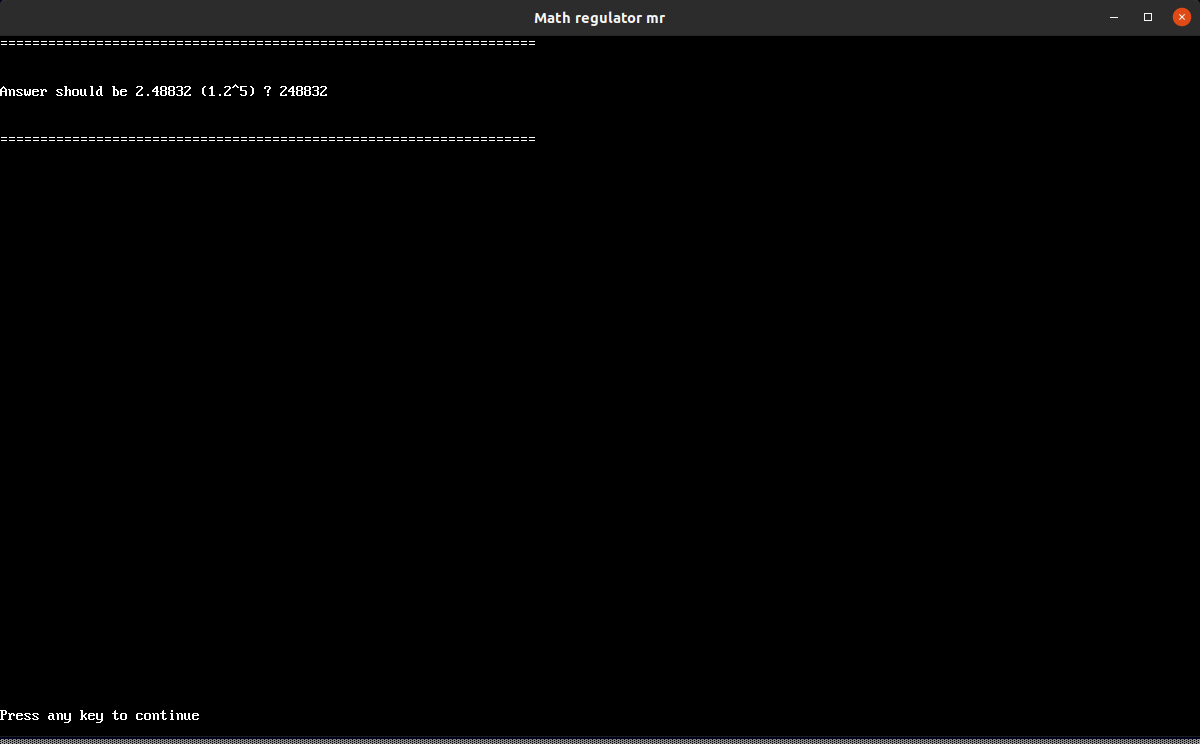Close the Math regulator mr window
This screenshot has height=744, width=1200.
coord(1181,17)
